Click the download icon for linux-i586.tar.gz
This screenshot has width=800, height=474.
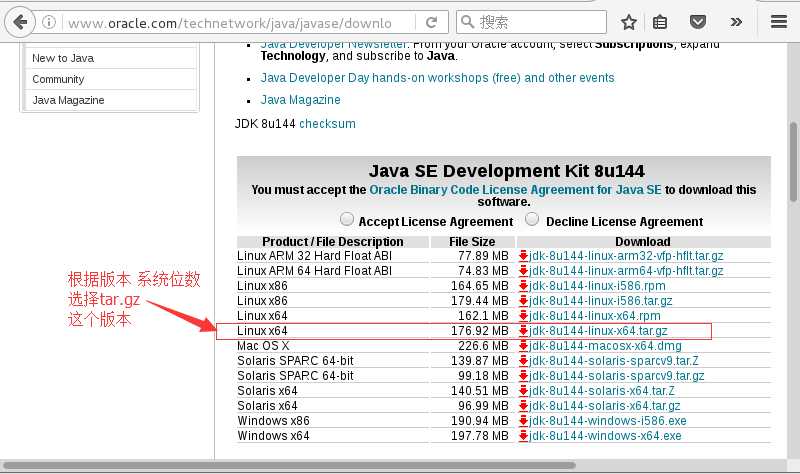[x=523, y=301]
